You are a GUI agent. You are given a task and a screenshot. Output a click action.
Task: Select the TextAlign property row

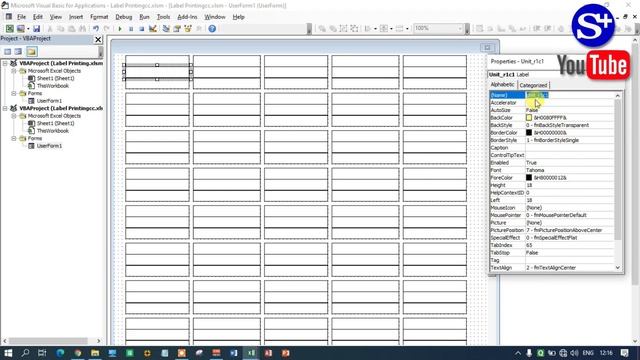551,268
